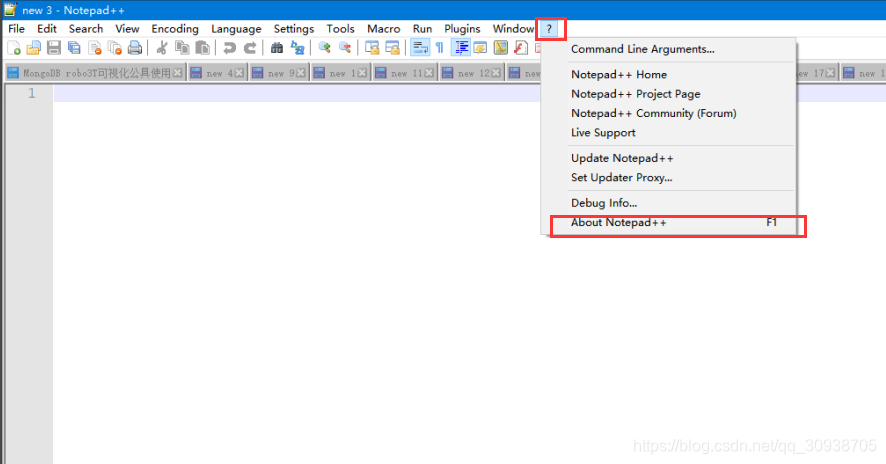
Task: Click the New file toolbar icon
Action: click(14, 48)
